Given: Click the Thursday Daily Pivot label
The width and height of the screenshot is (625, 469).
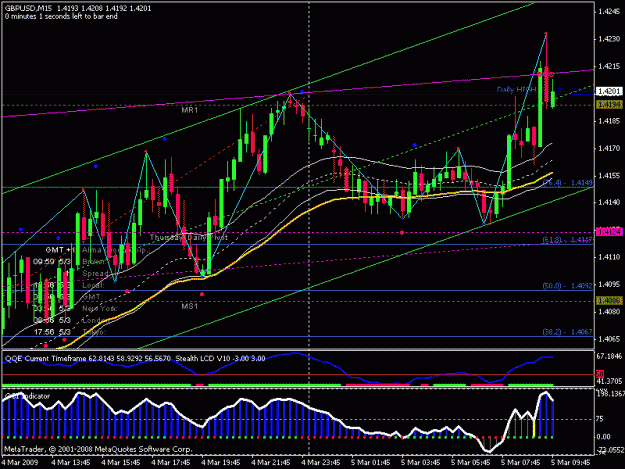Looking at the screenshot, I should coord(189,237).
